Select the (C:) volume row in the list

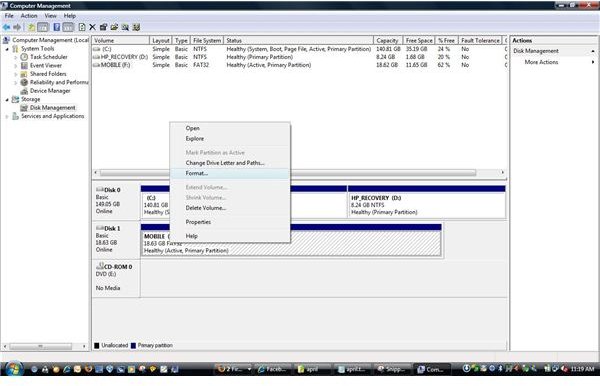point(300,49)
